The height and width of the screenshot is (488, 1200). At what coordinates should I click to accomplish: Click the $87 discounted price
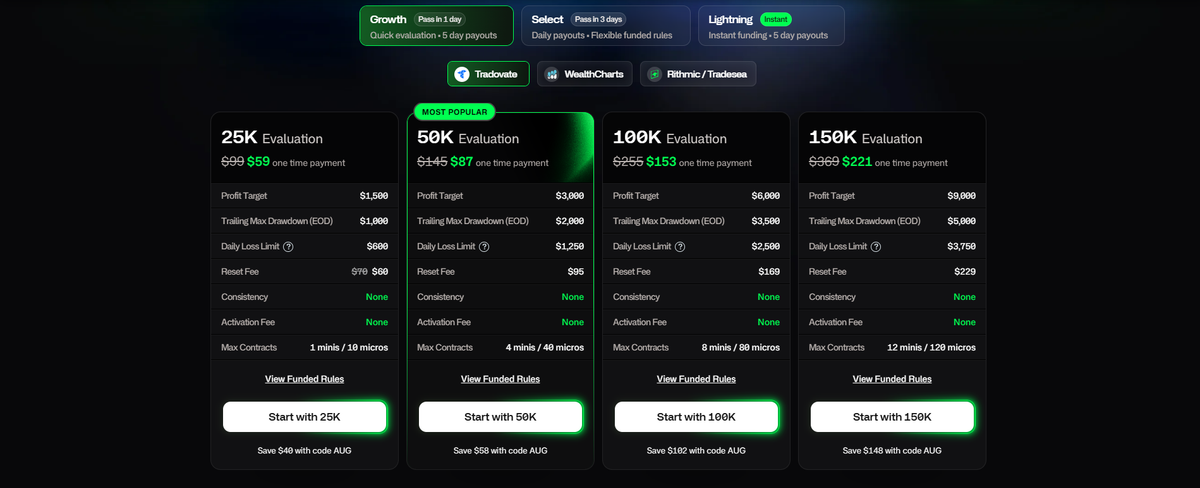[x=462, y=161]
